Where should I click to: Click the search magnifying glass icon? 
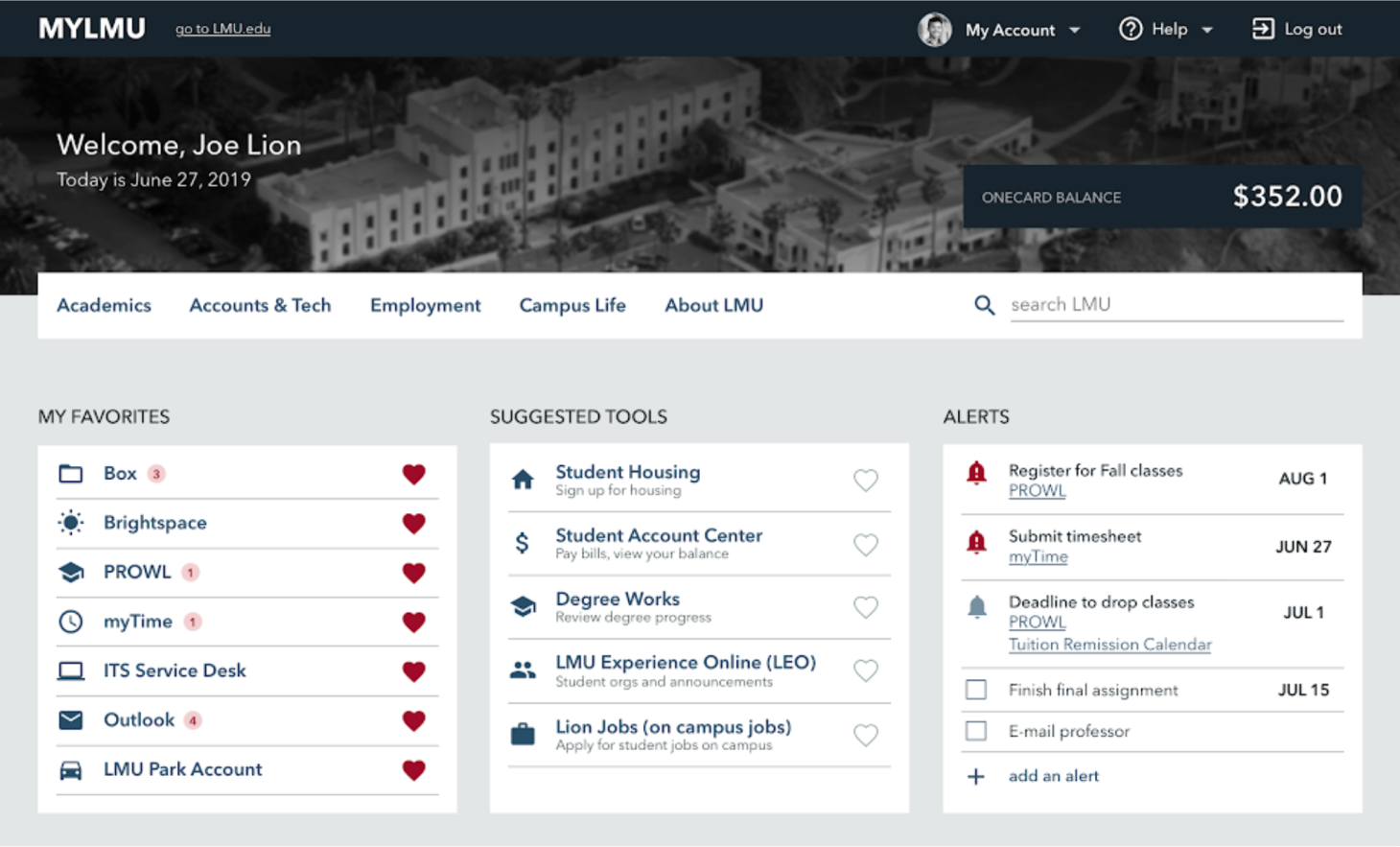(x=984, y=305)
